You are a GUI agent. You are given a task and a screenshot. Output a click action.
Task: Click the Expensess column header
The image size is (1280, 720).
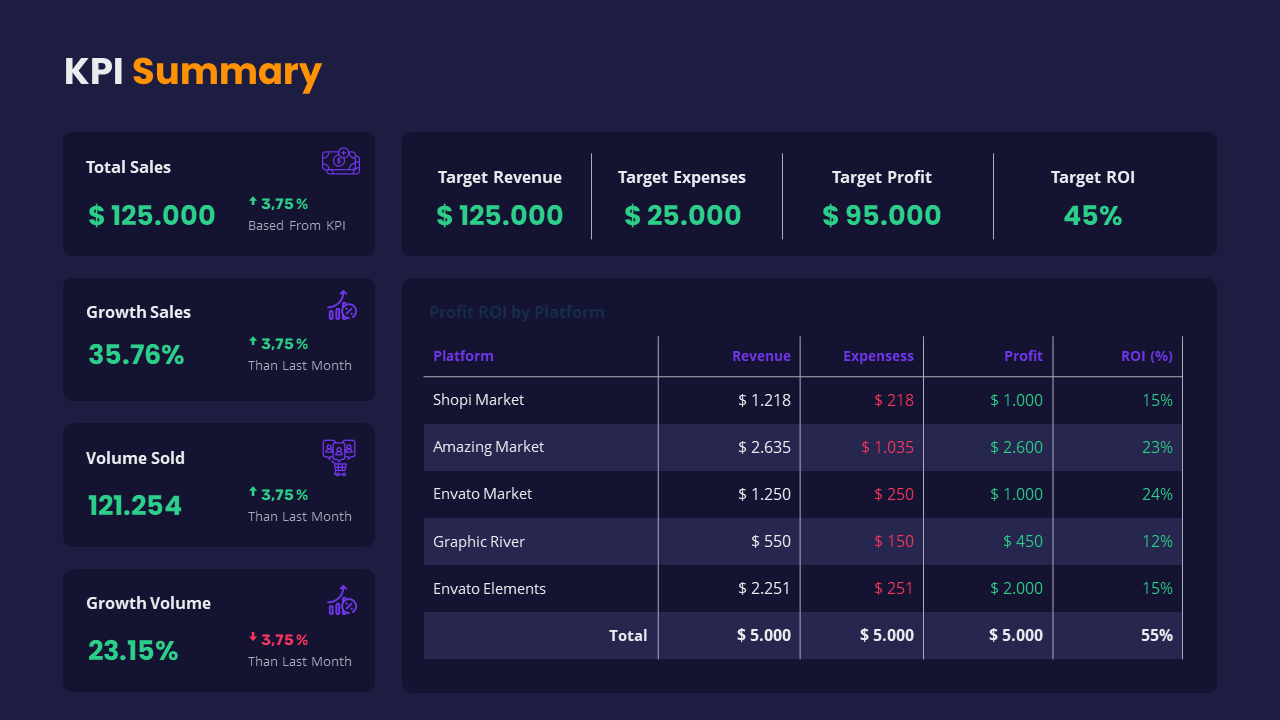878,356
